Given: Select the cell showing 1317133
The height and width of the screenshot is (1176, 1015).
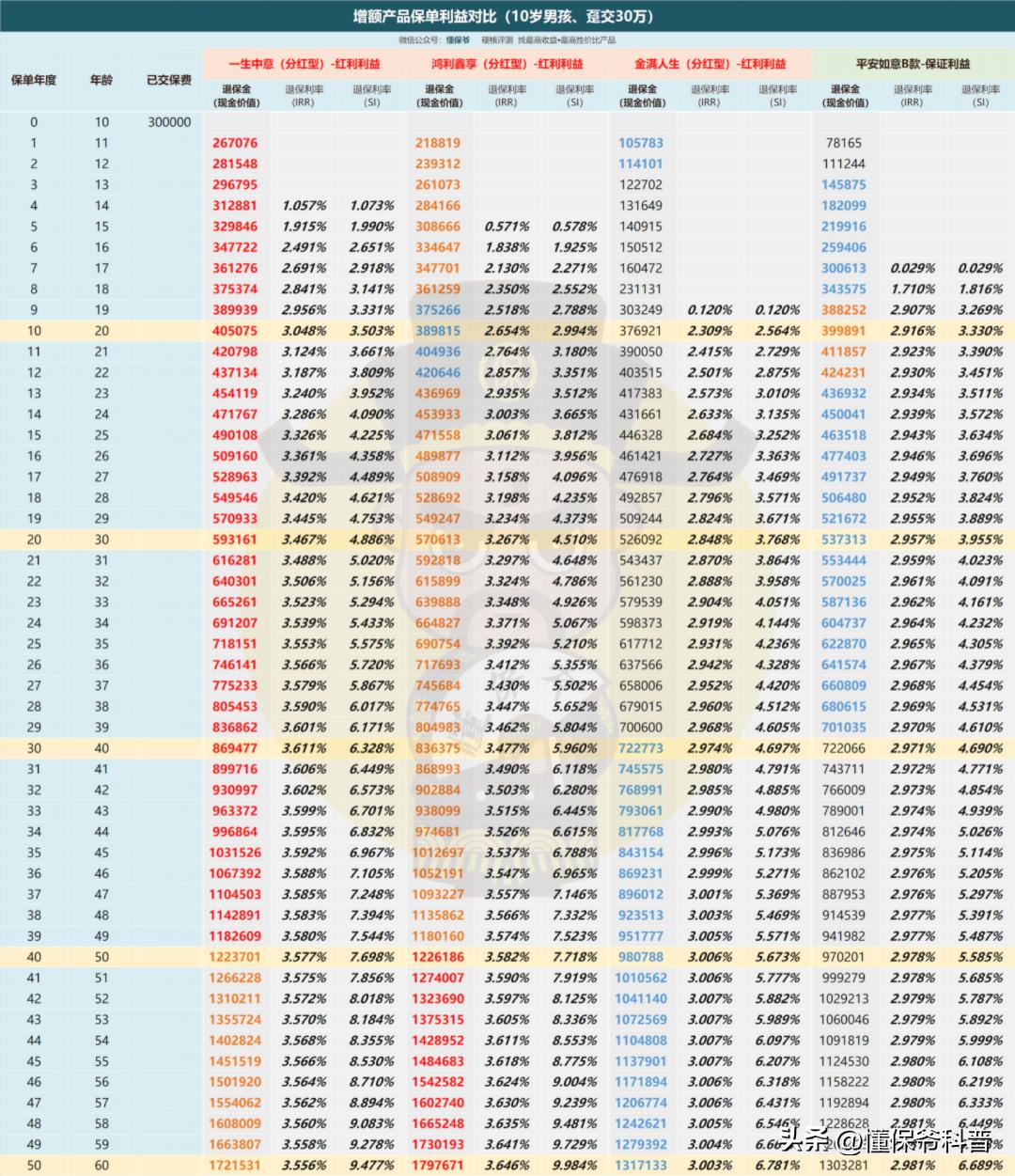Looking at the screenshot, I should coord(641,1165).
